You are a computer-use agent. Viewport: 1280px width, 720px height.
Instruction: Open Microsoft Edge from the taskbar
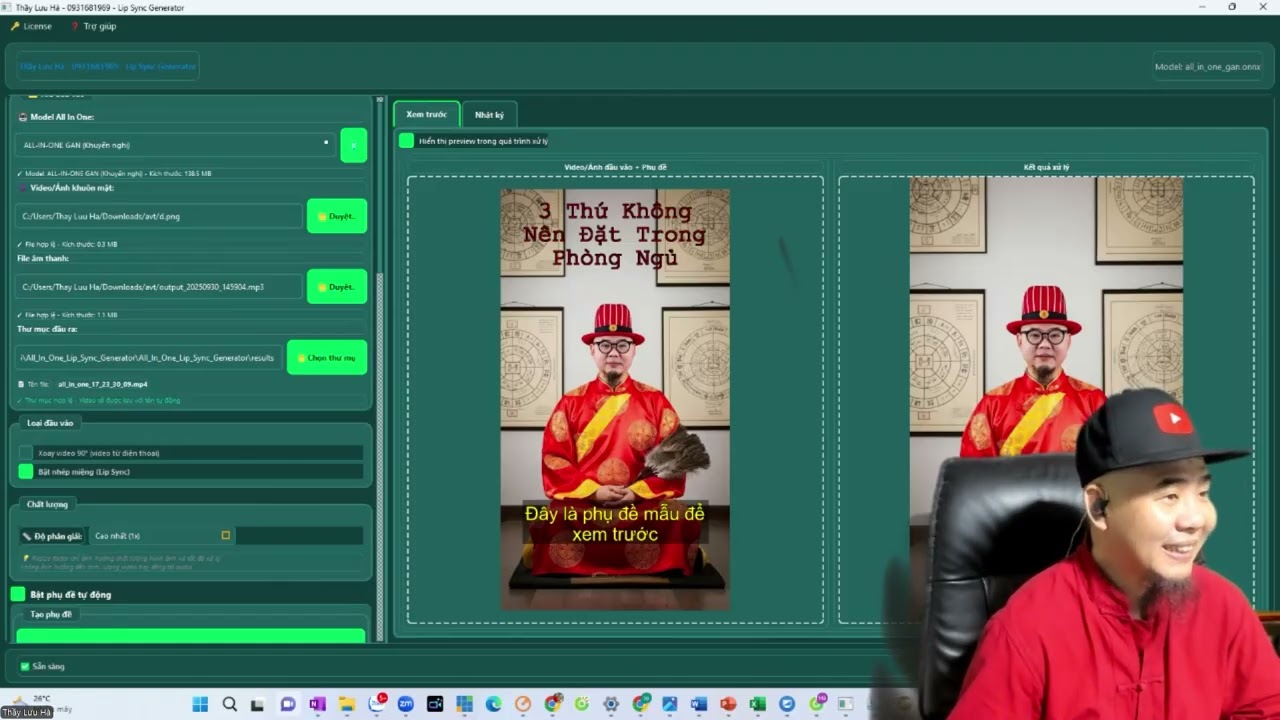(x=493, y=704)
